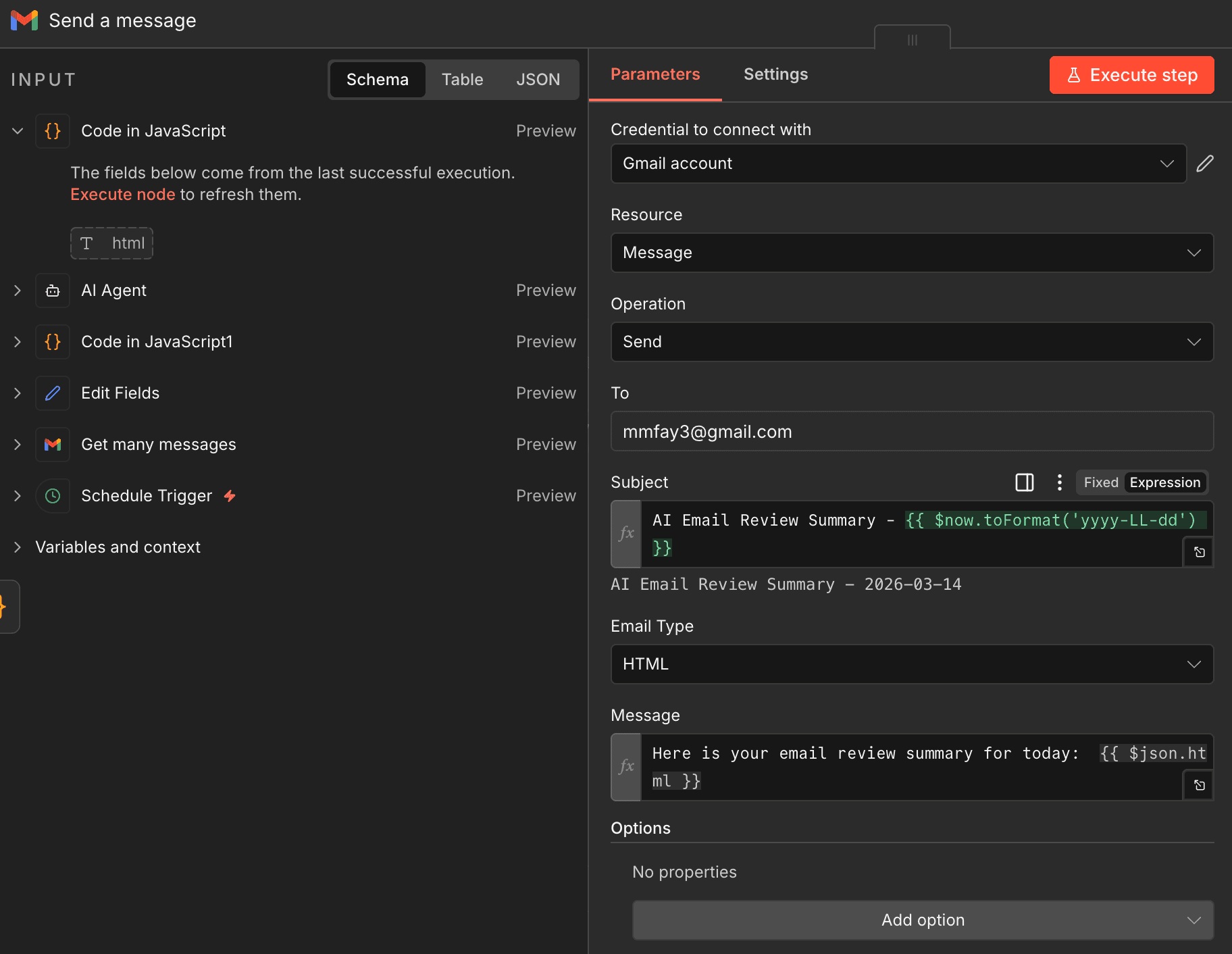
Task: Click the split-view icon near the Subject label
Action: click(1025, 482)
